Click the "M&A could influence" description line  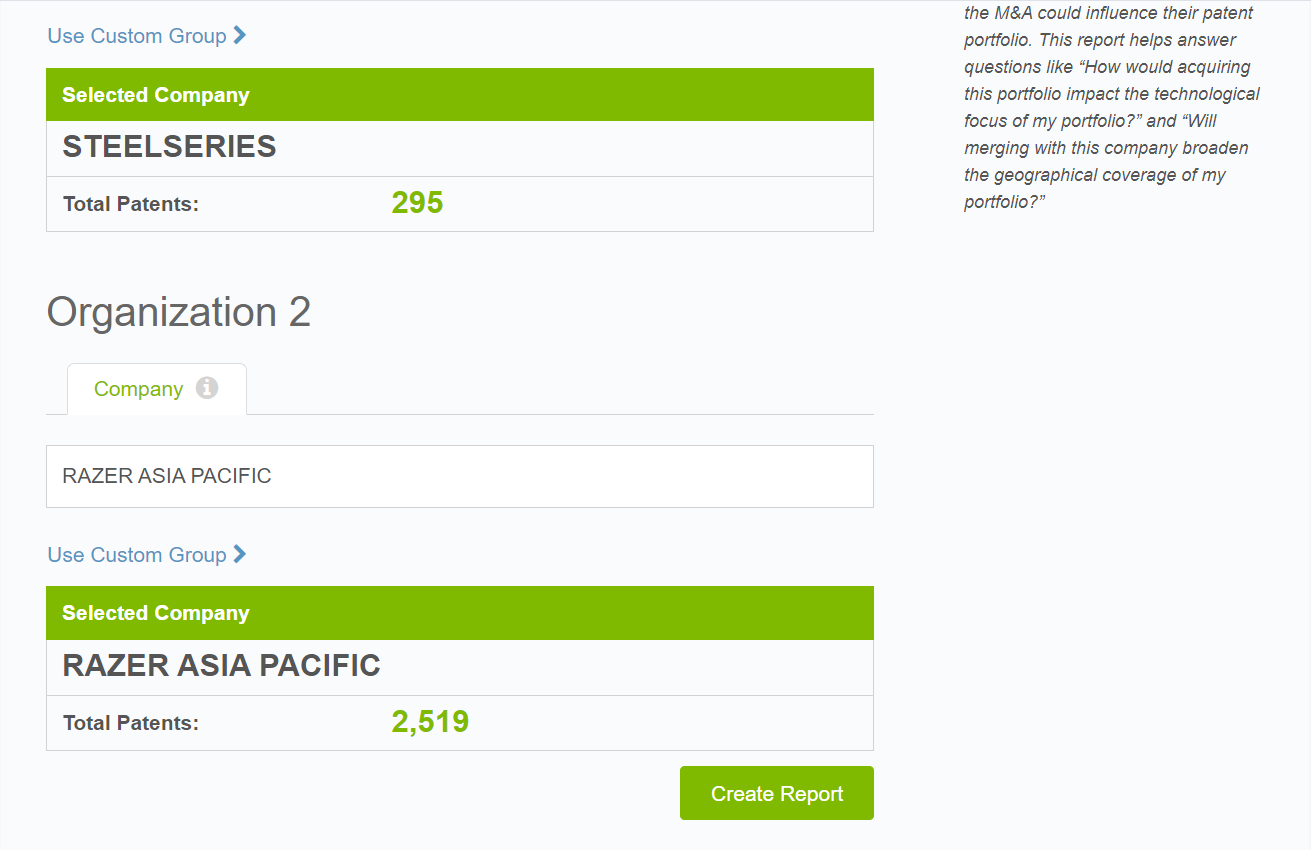click(1108, 14)
